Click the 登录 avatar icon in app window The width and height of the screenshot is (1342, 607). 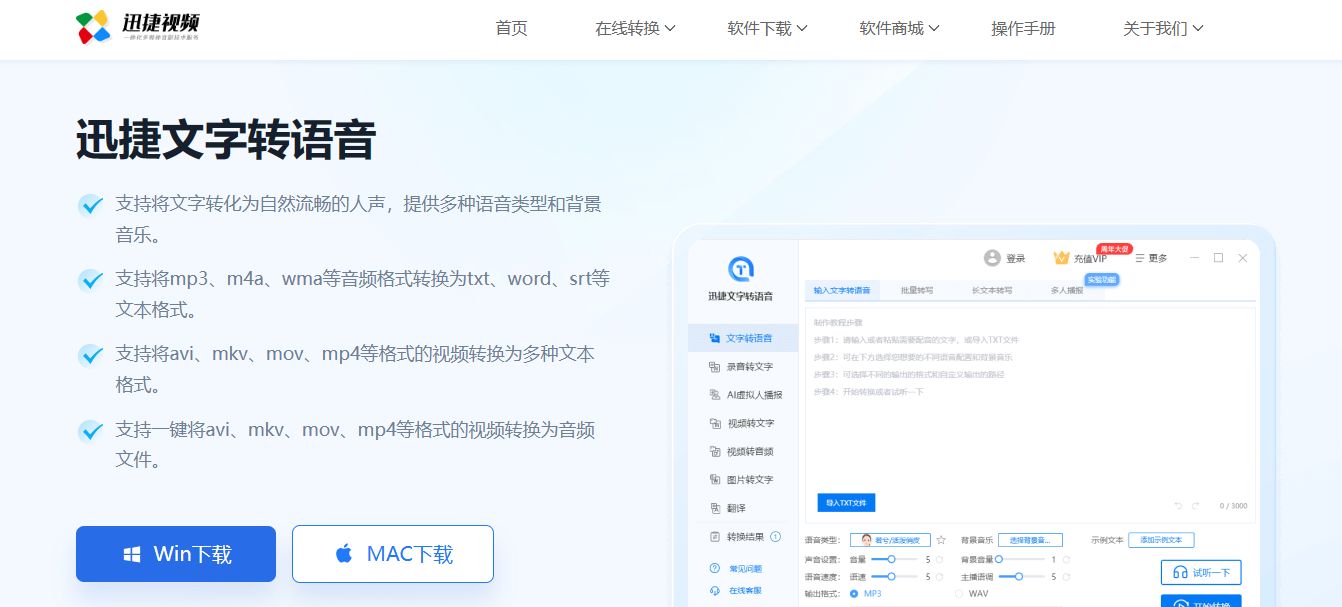[992, 258]
